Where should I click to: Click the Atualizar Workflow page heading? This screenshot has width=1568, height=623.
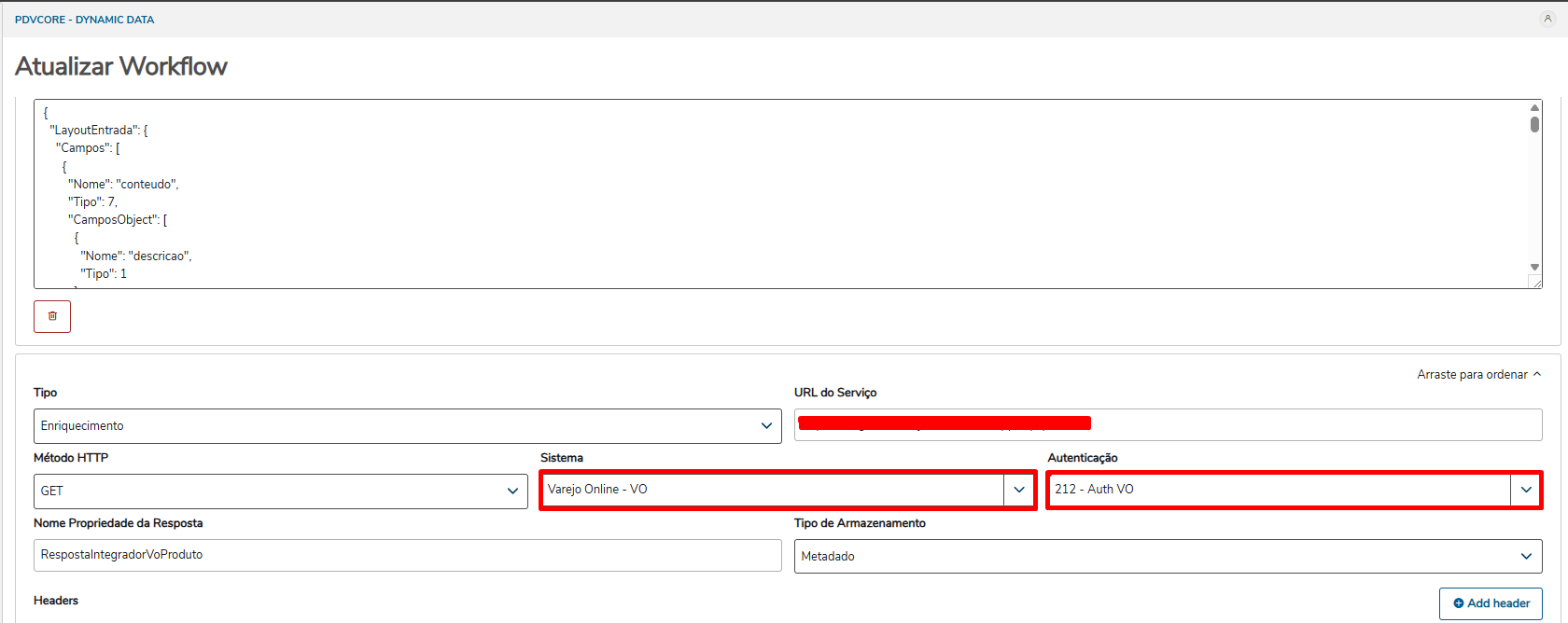tap(121, 66)
